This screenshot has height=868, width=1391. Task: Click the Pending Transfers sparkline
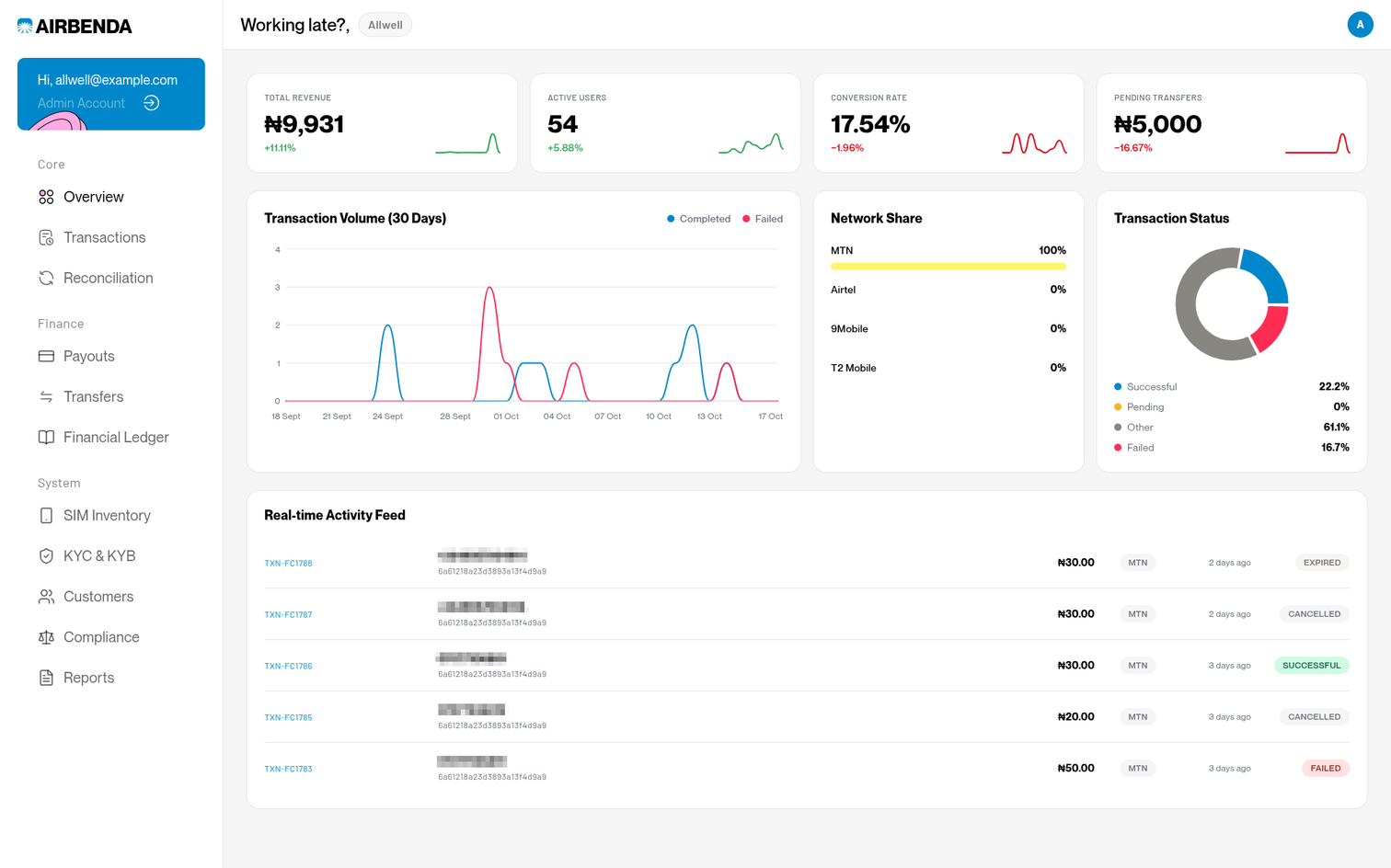point(1317,143)
